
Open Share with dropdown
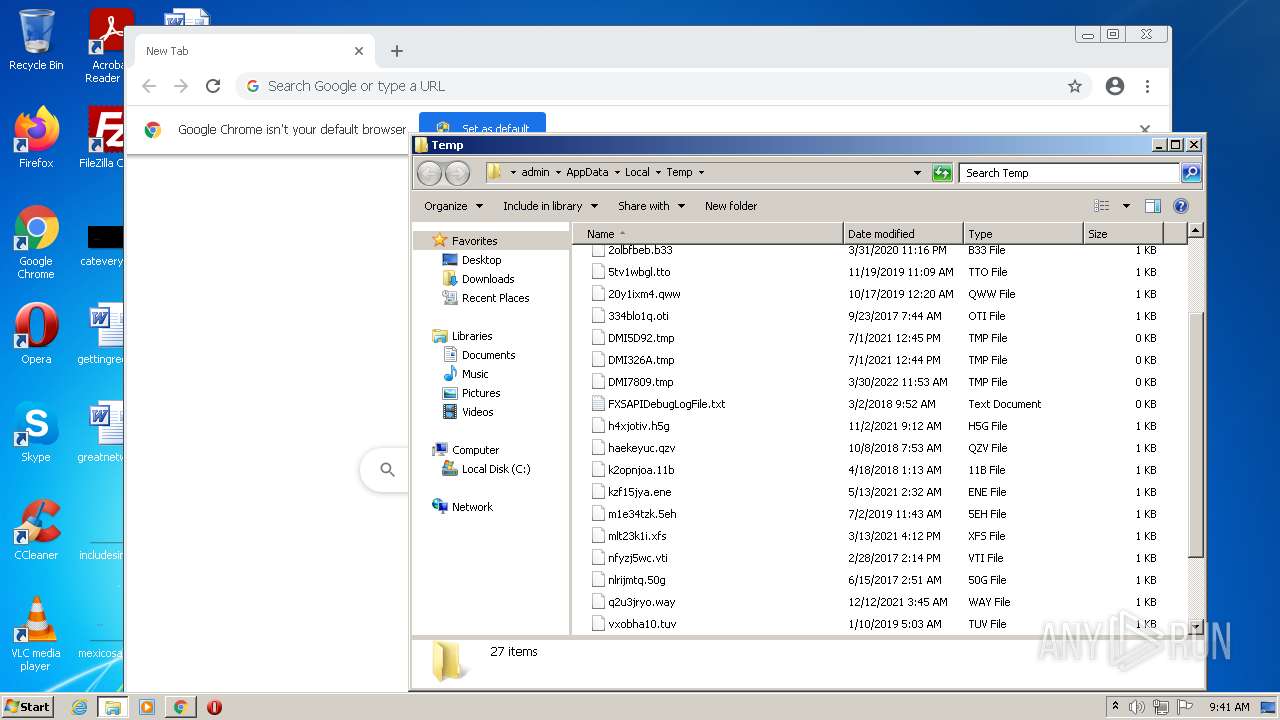(651, 206)
